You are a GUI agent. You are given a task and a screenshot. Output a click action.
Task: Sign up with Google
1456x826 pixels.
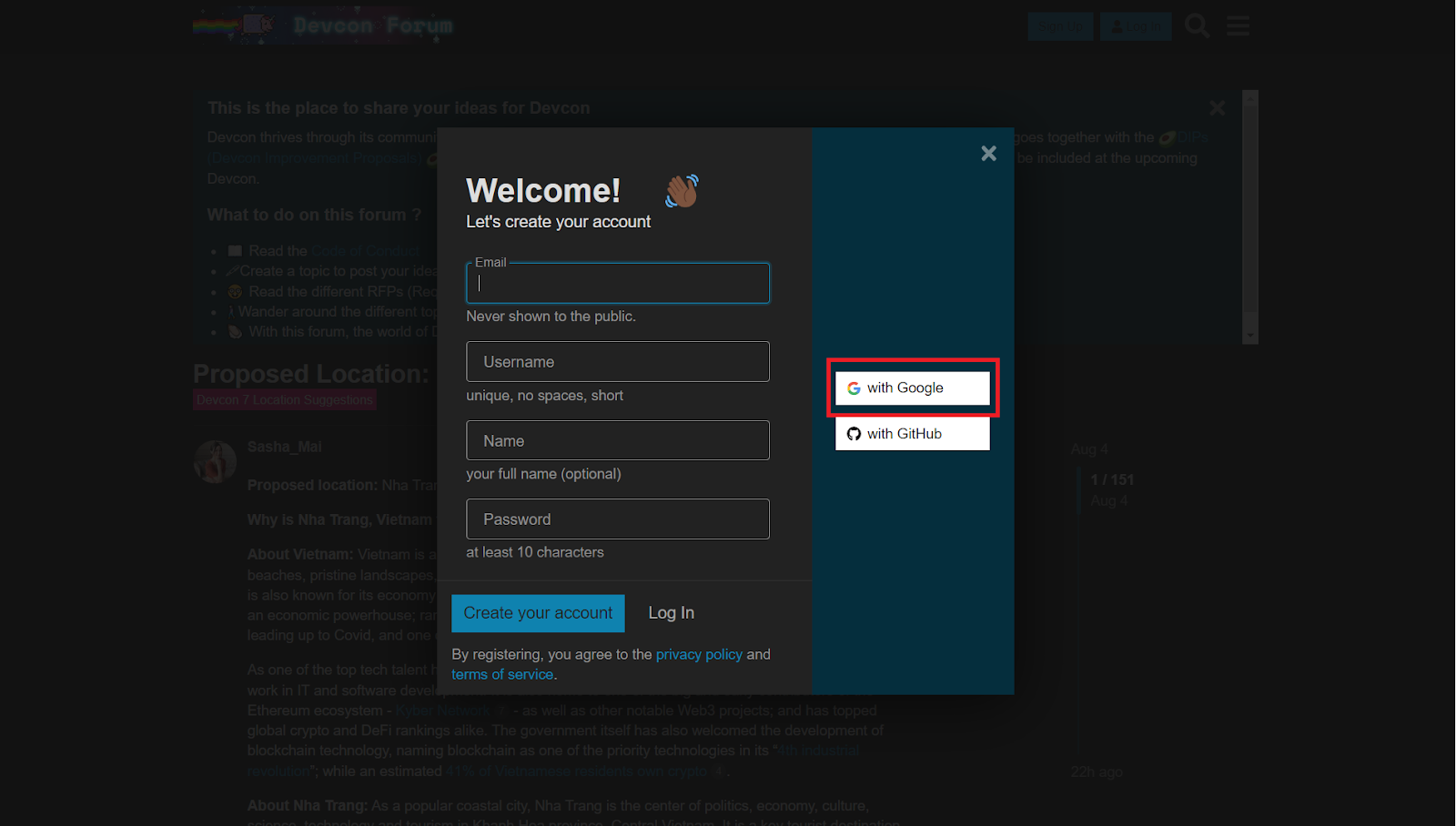coord(913,388)
